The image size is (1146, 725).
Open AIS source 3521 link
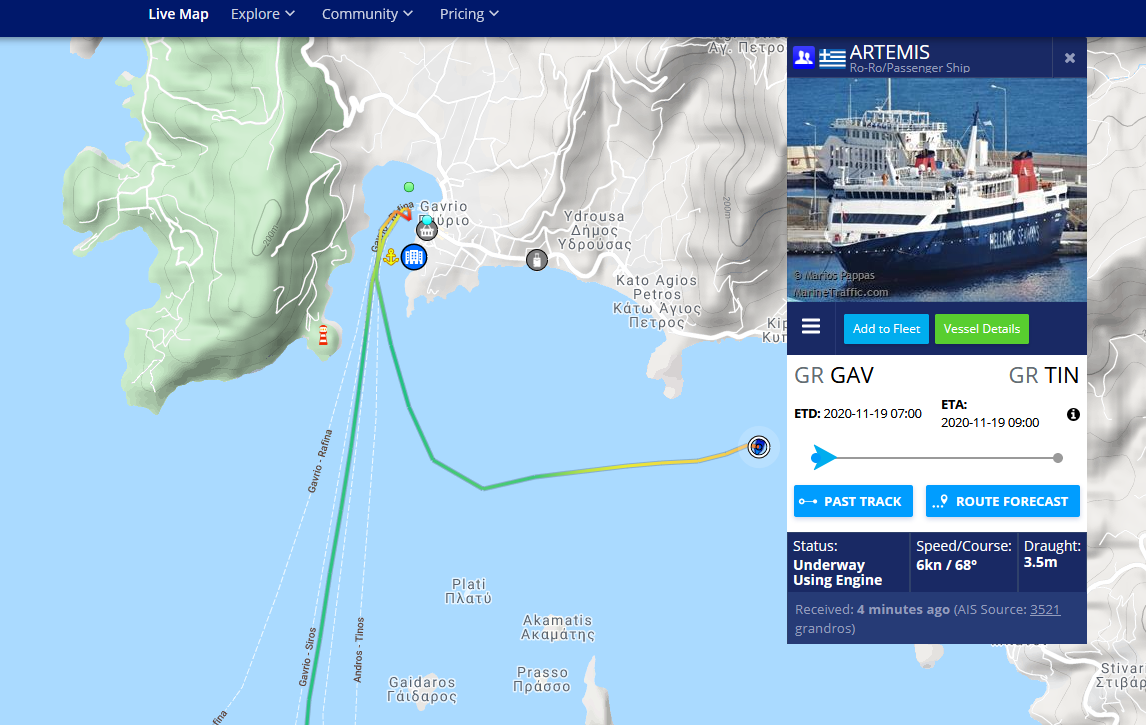(x=1044, y=610)
